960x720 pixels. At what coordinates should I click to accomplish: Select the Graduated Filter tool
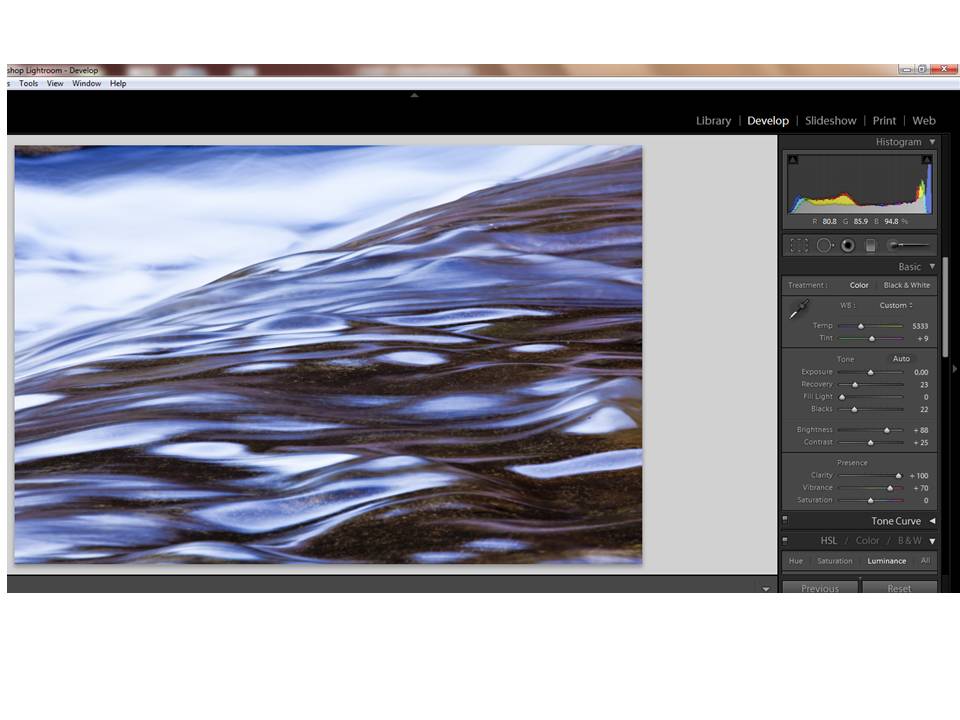[x=871, y=245]
